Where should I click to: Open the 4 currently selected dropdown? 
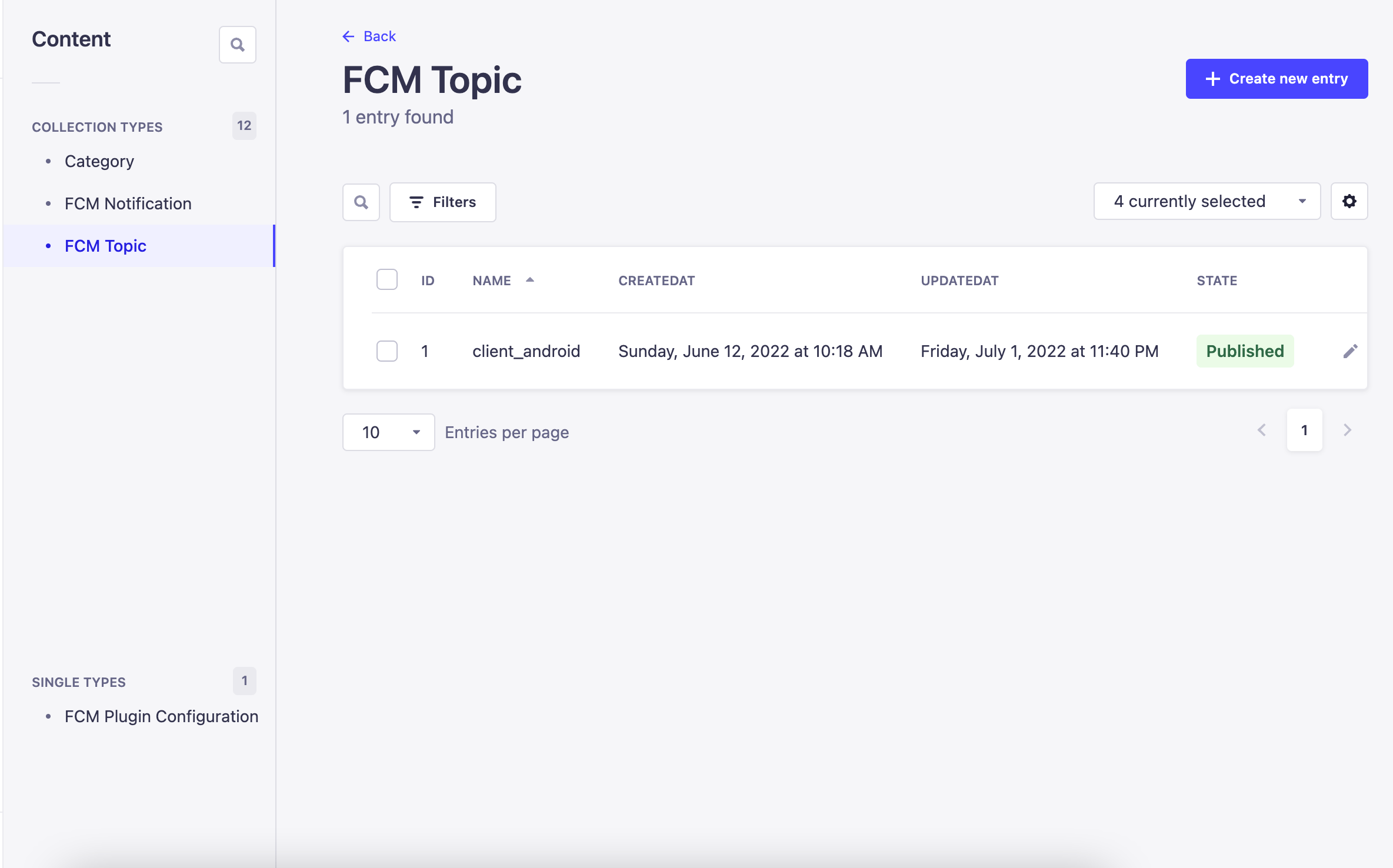[1207, 201]
